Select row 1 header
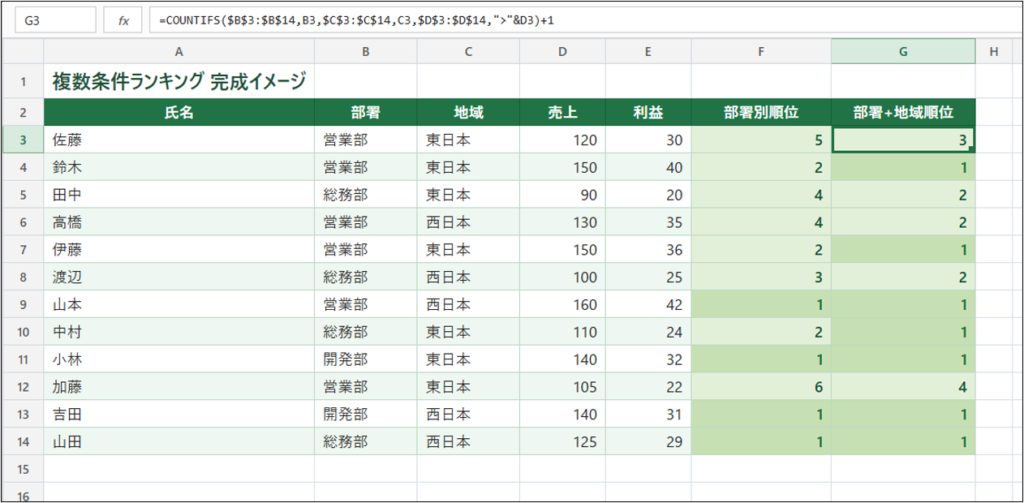 click(23, 82)
